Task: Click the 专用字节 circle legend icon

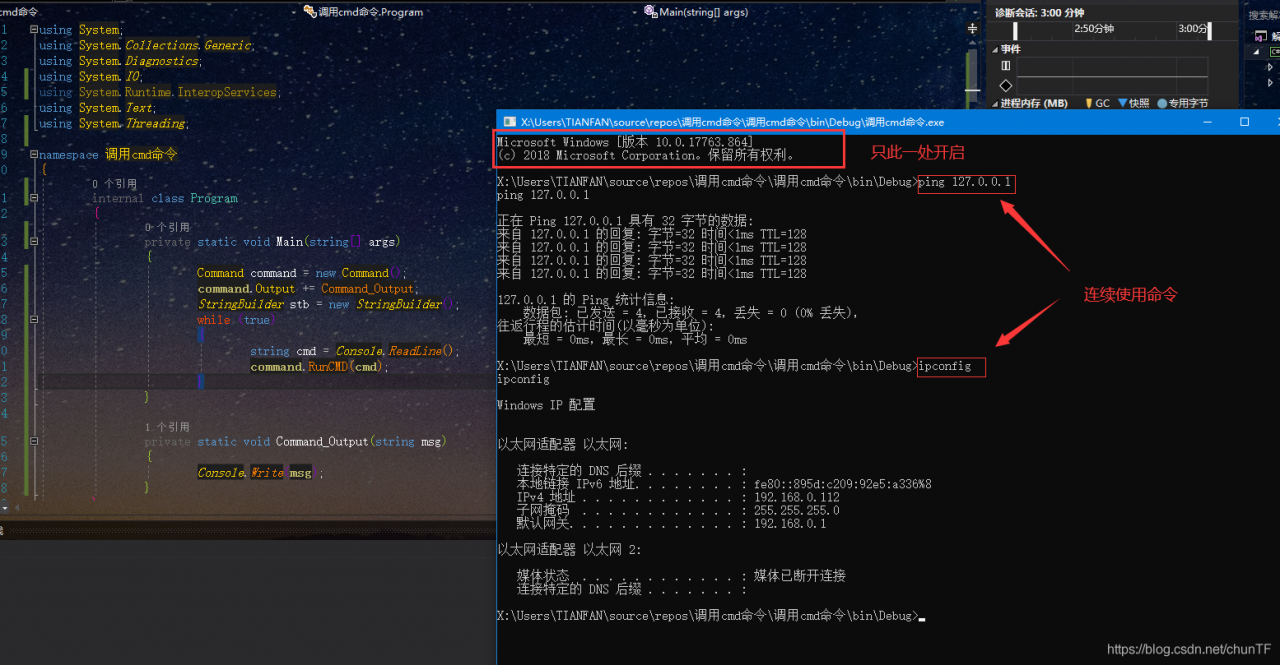Action: [1162, 103]
